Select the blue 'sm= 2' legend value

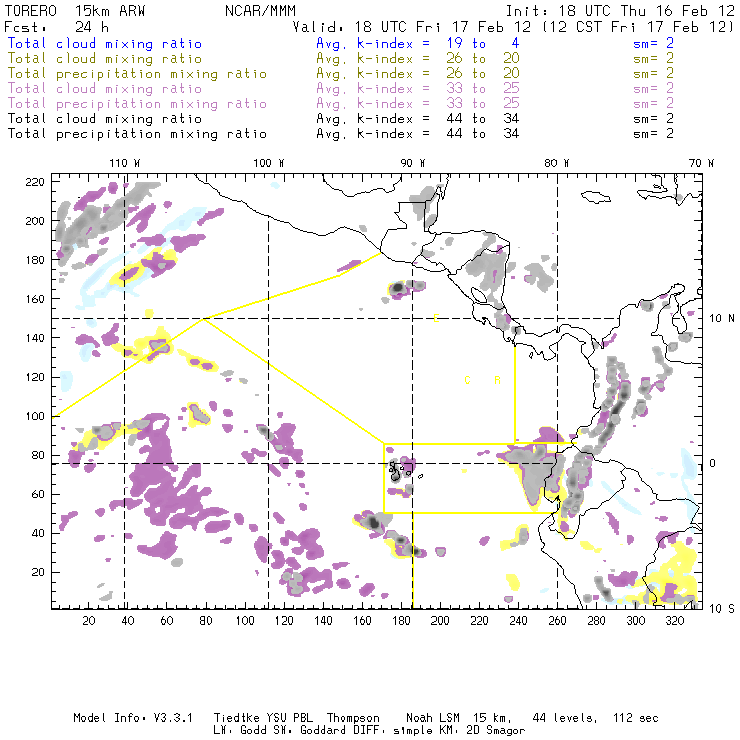(654, 44)
